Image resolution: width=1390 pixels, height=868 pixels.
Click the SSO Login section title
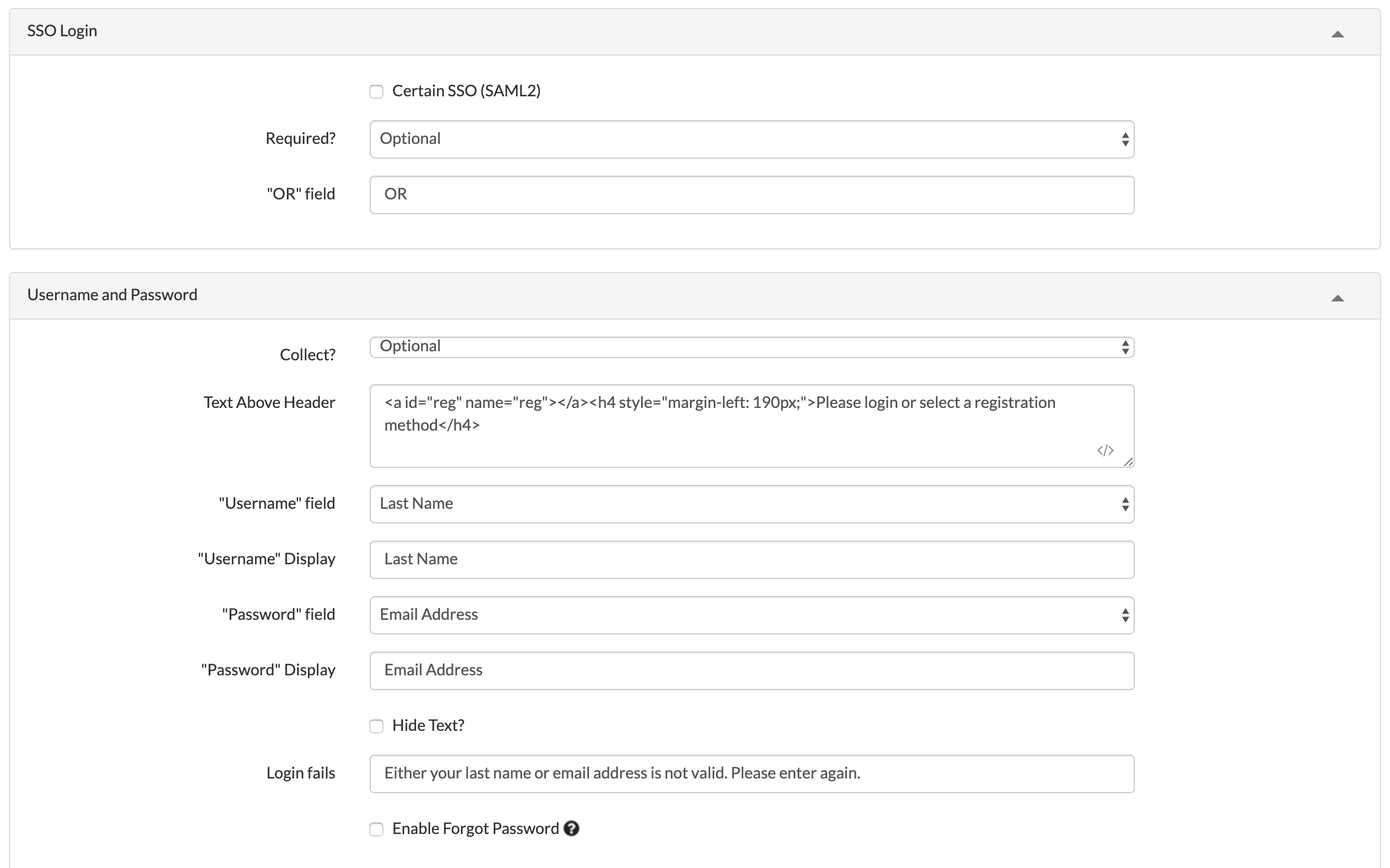pyautogui.click(x=62, y=31)
